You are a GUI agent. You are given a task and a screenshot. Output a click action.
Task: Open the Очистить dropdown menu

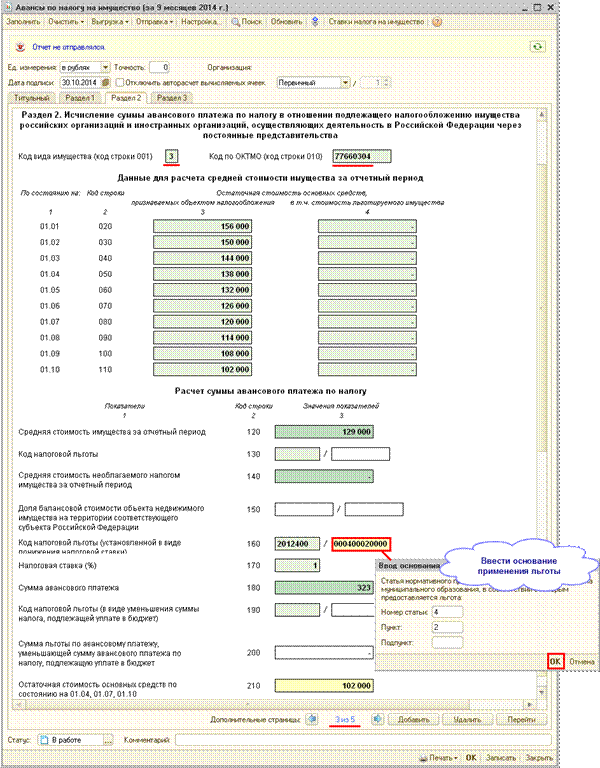click(66, 22)
